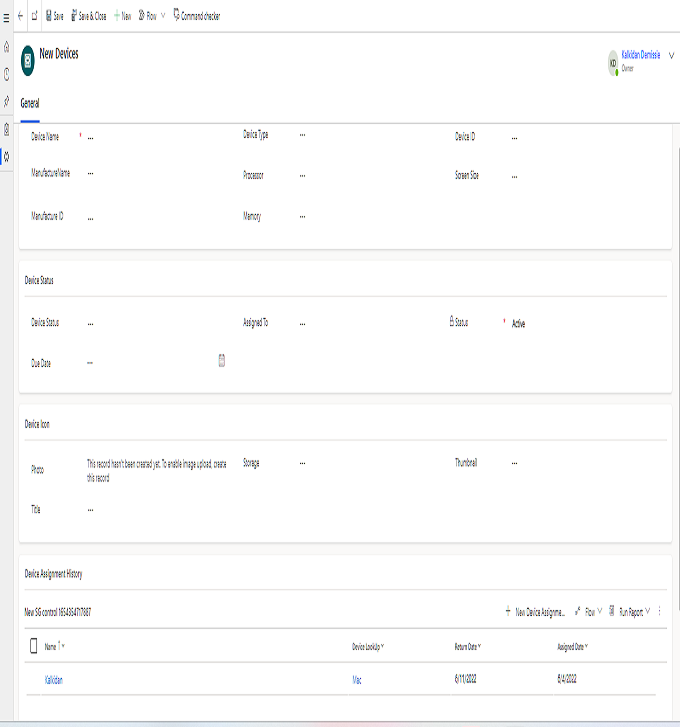This screenshot has height=727, width=680.
Task: Add New Device Assignment in subgrid
Action: point(535,612)
